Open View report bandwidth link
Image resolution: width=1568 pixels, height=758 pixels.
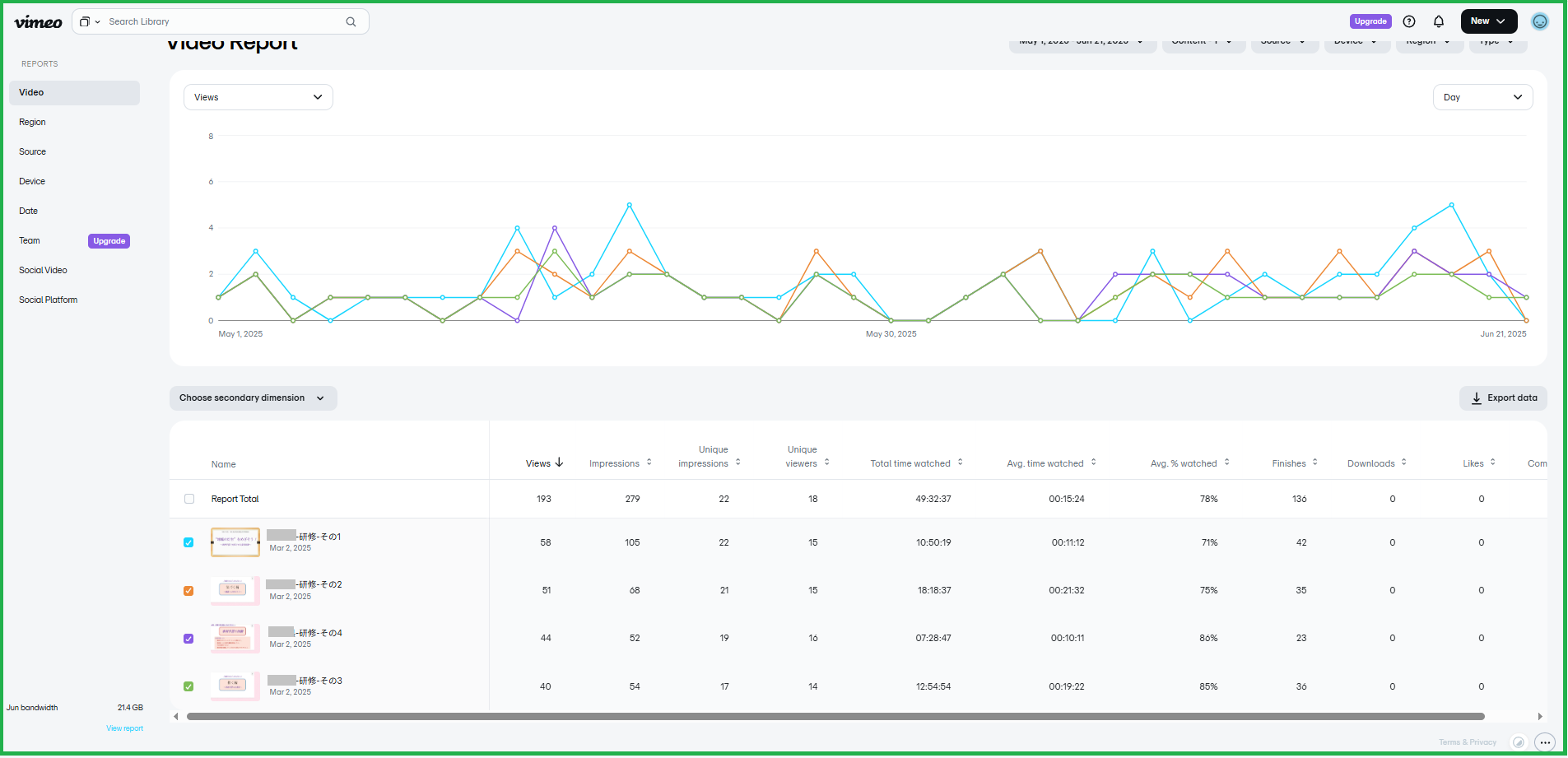tap(124, 728)
